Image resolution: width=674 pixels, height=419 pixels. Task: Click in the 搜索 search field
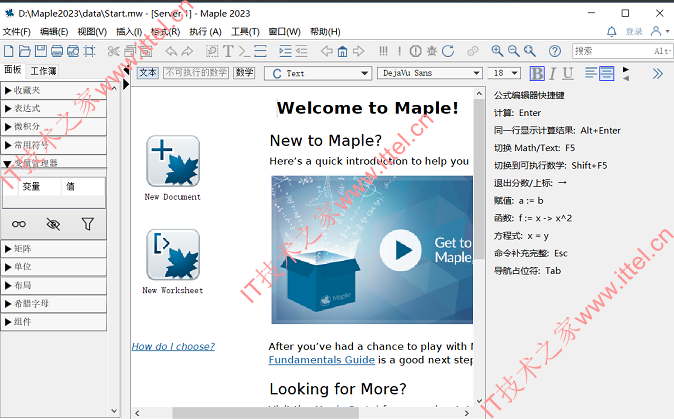pos(622,51)
